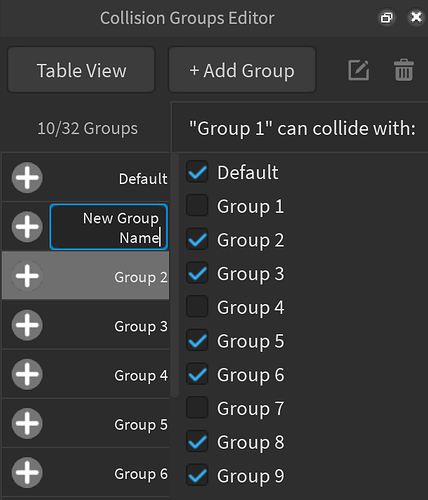This screenshot has width=428, height=500.
Task: Enable collision with Group 4 checkbox
Action: [x=197, y=307]
